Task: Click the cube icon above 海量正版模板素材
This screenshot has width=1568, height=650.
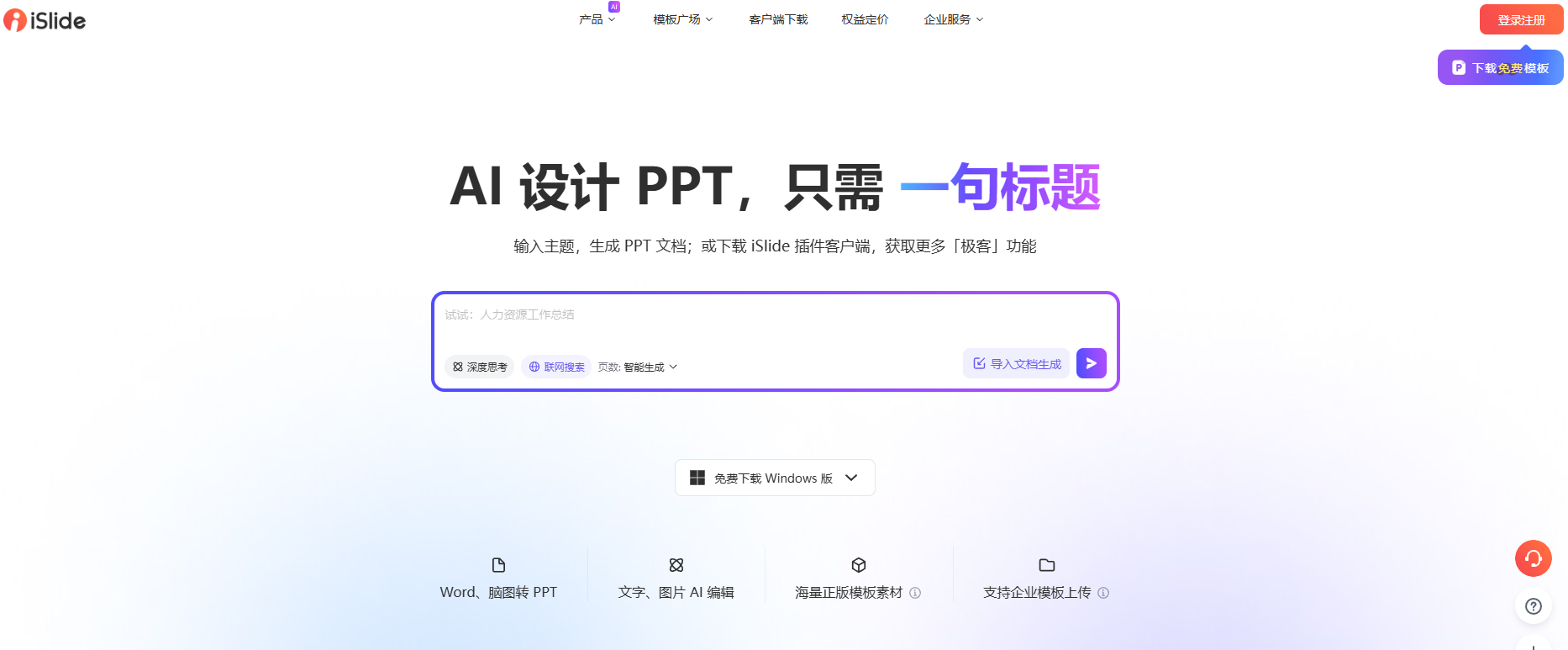Action: (858, 565)
